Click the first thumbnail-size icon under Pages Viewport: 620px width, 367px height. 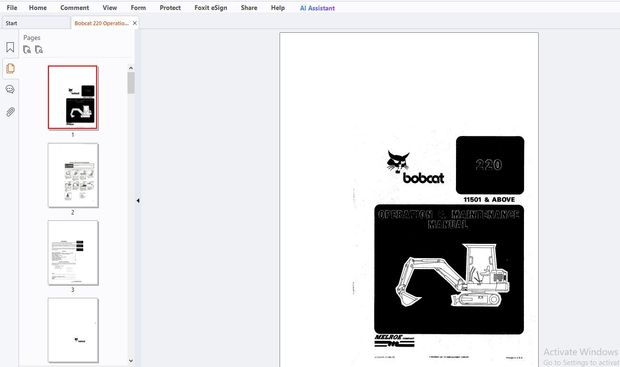coord(27,49)
